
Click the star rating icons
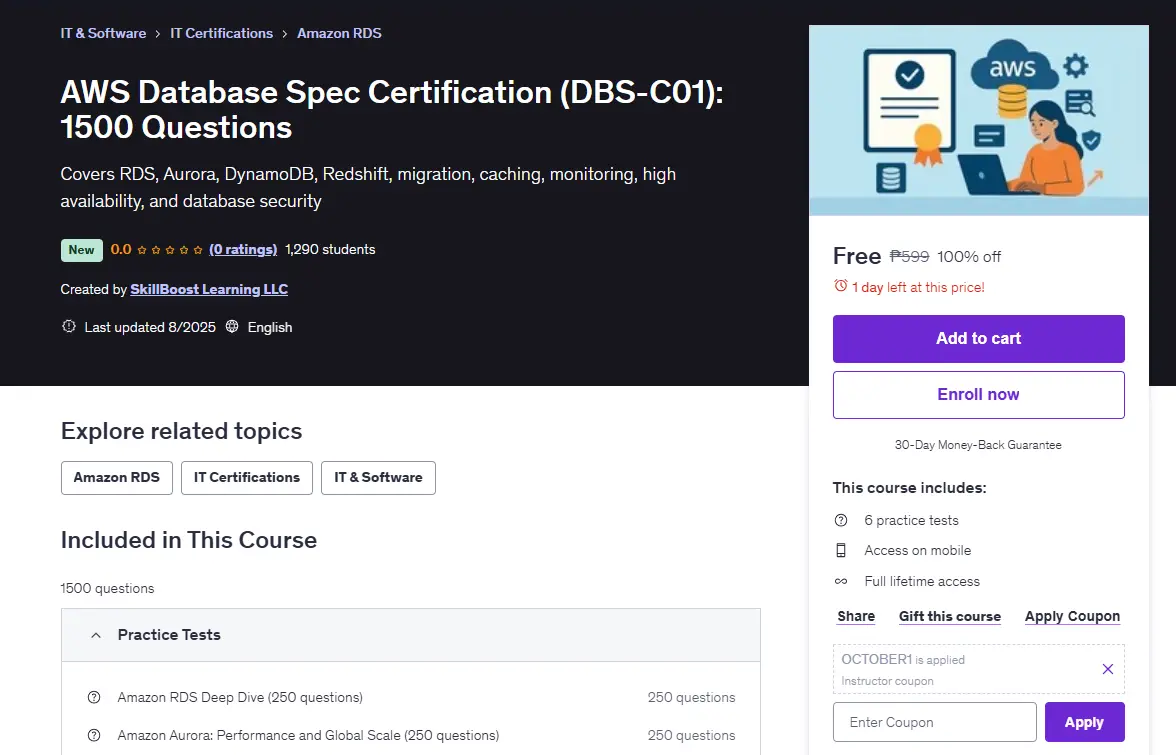tap(170, 250)
